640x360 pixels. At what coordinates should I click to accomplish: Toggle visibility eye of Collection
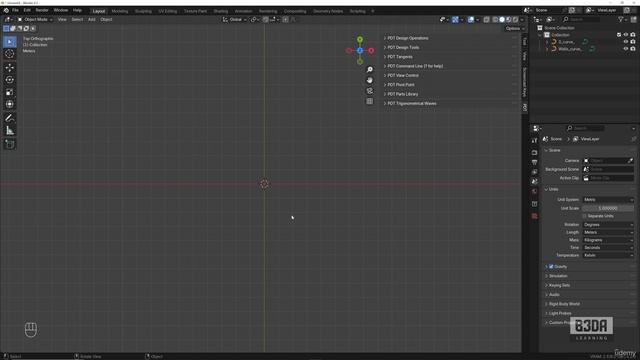[626, 35]
